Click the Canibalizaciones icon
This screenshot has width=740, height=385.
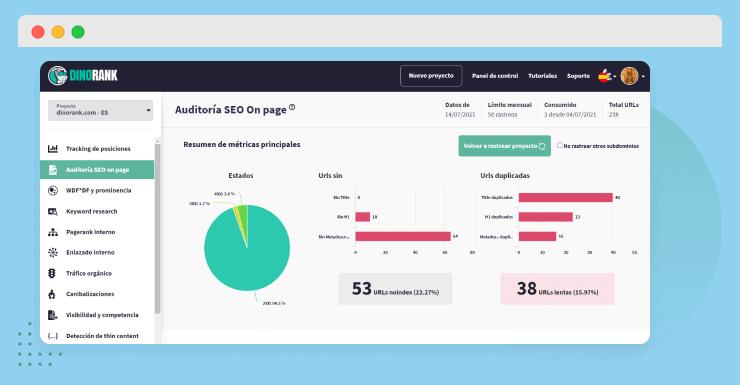click(x=52, y=294)
